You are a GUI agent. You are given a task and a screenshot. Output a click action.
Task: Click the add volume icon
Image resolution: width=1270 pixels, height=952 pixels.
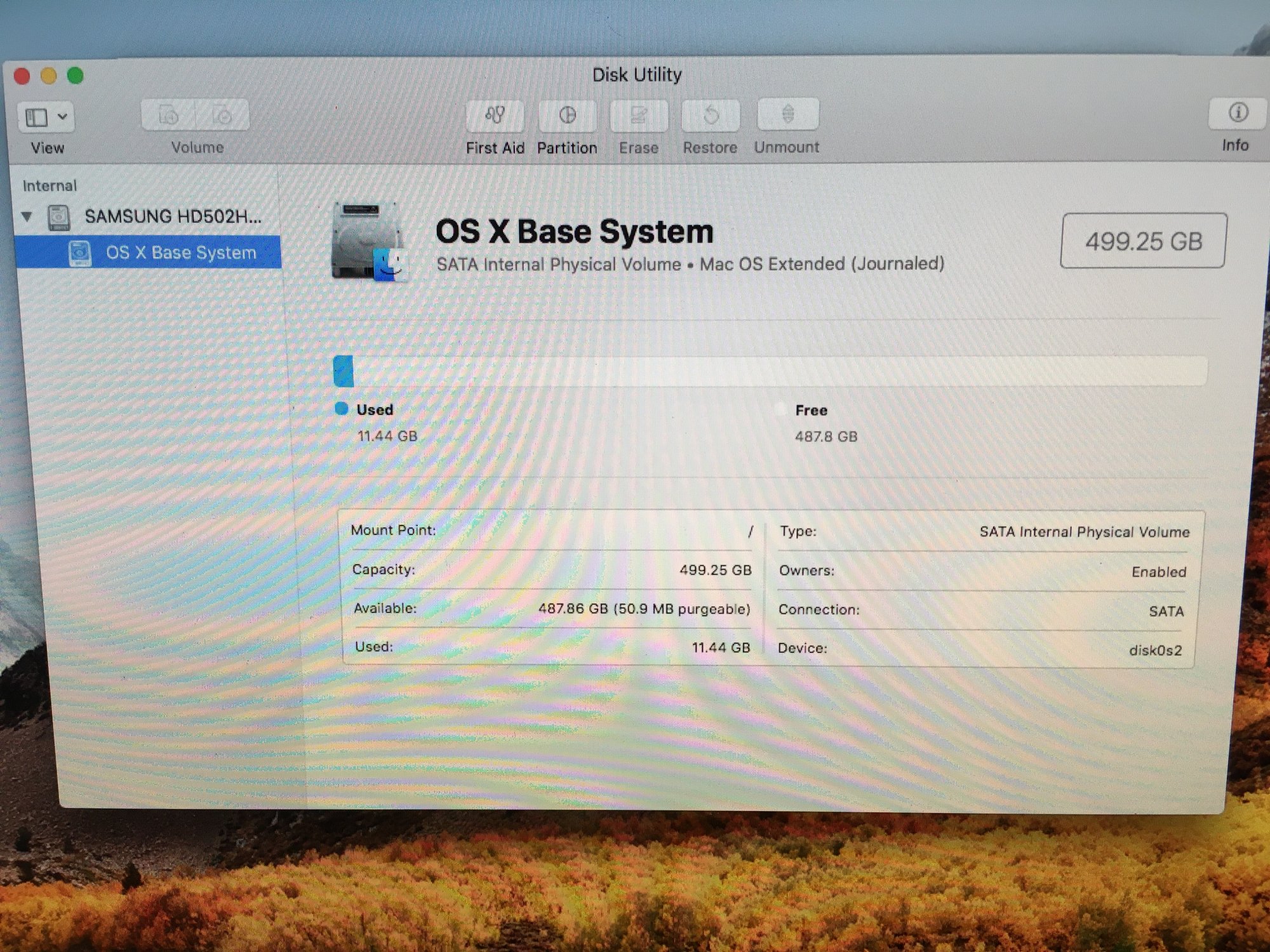169,116
